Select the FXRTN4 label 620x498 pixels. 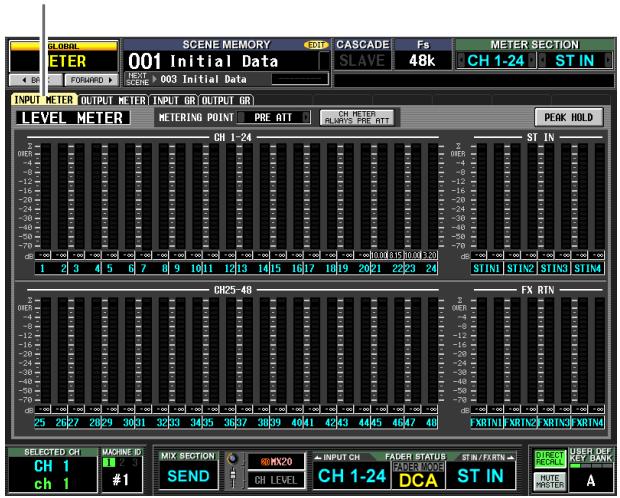point(588,422)
